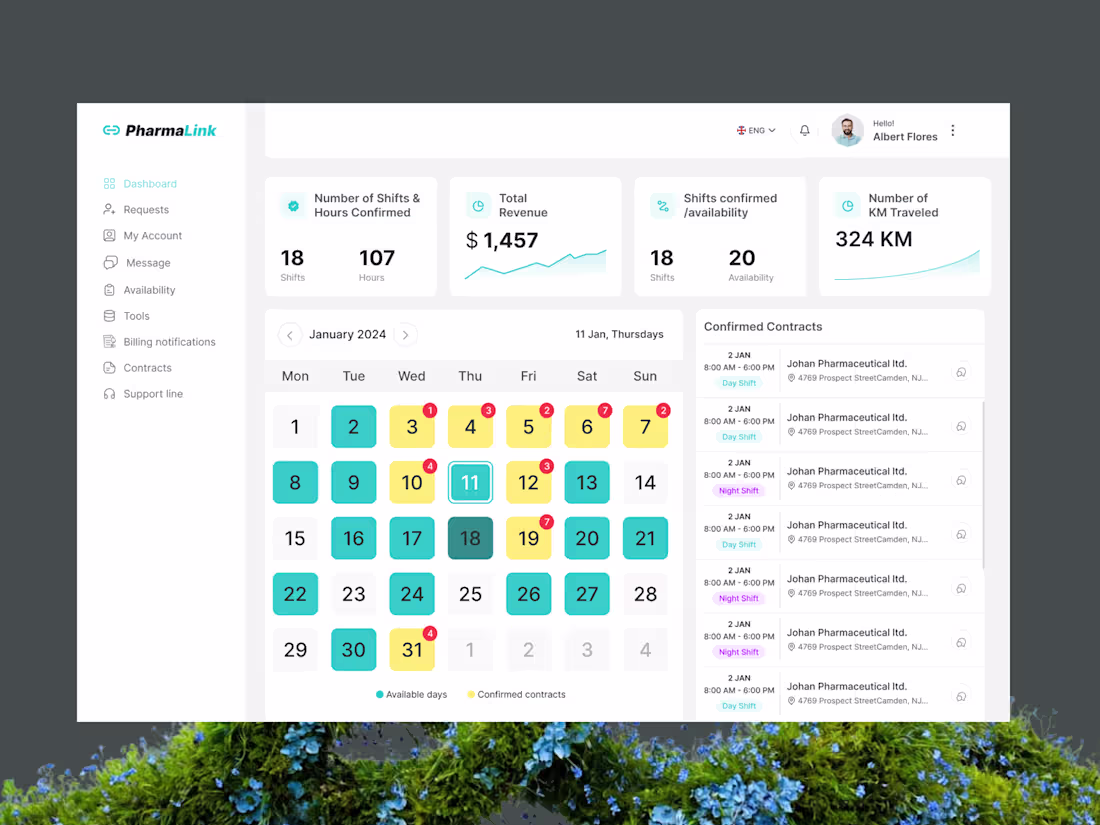The width and height of the screenshot is (1100, 825).
Task: Click the second contract's support icon
Action: (x=962, y=427)
